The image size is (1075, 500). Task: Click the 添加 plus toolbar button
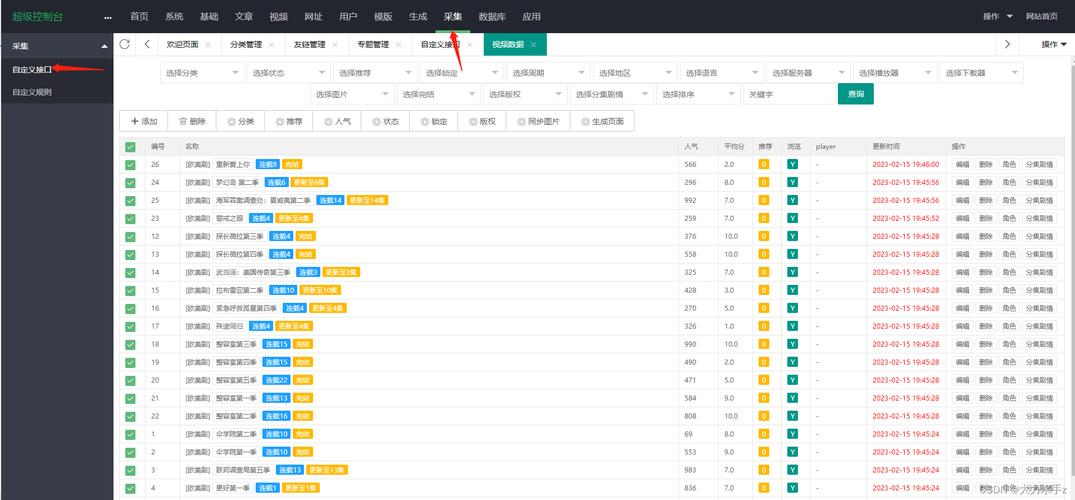pyautogui.click(x=144, y=121)
